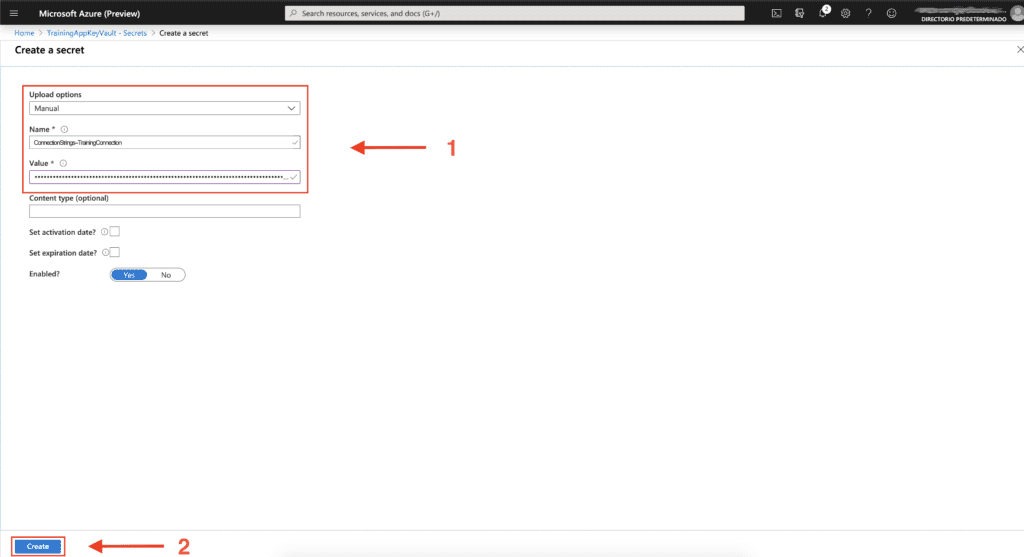Open the notifications bell
This screenshot has height=557, width=1024.
pyautogui.click(x=823, y=12)
